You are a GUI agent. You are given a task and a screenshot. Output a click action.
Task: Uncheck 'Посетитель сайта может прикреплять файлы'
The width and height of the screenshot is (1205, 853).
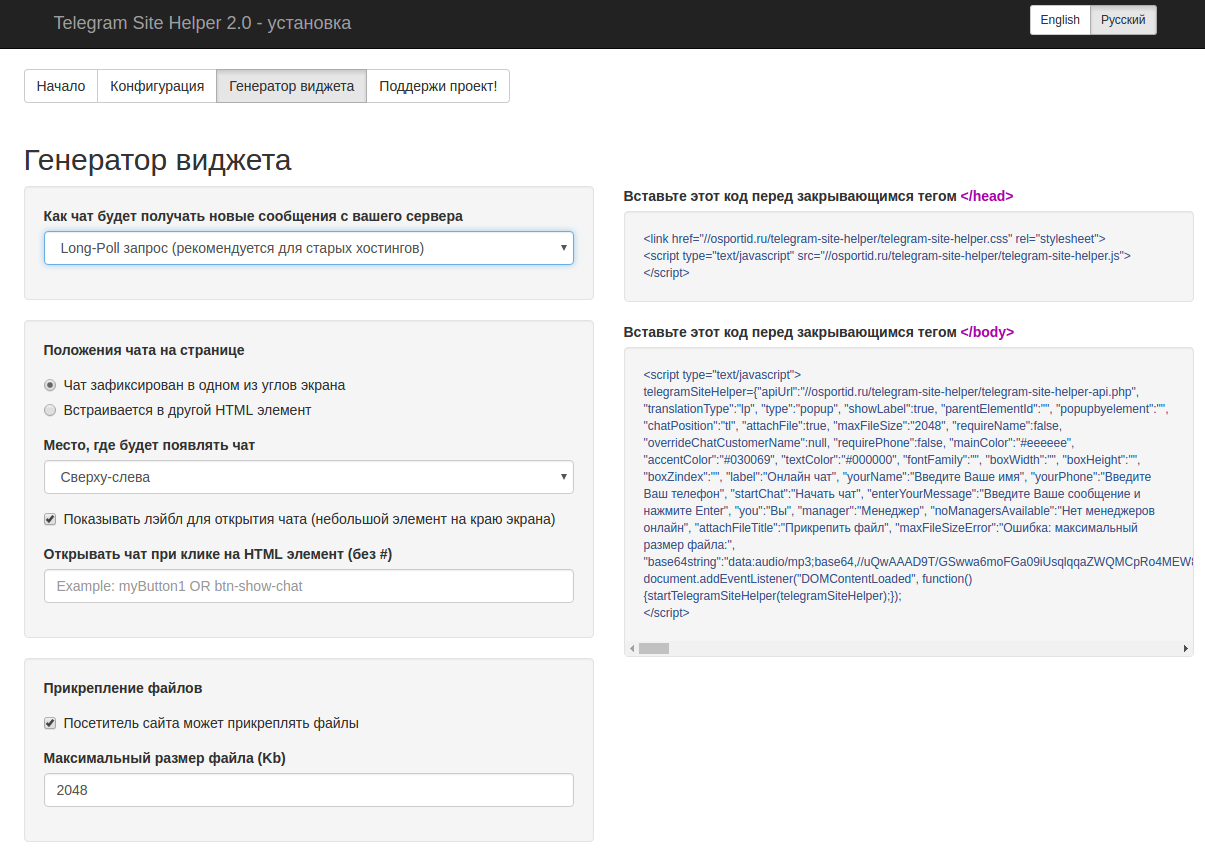click(50, 723)
